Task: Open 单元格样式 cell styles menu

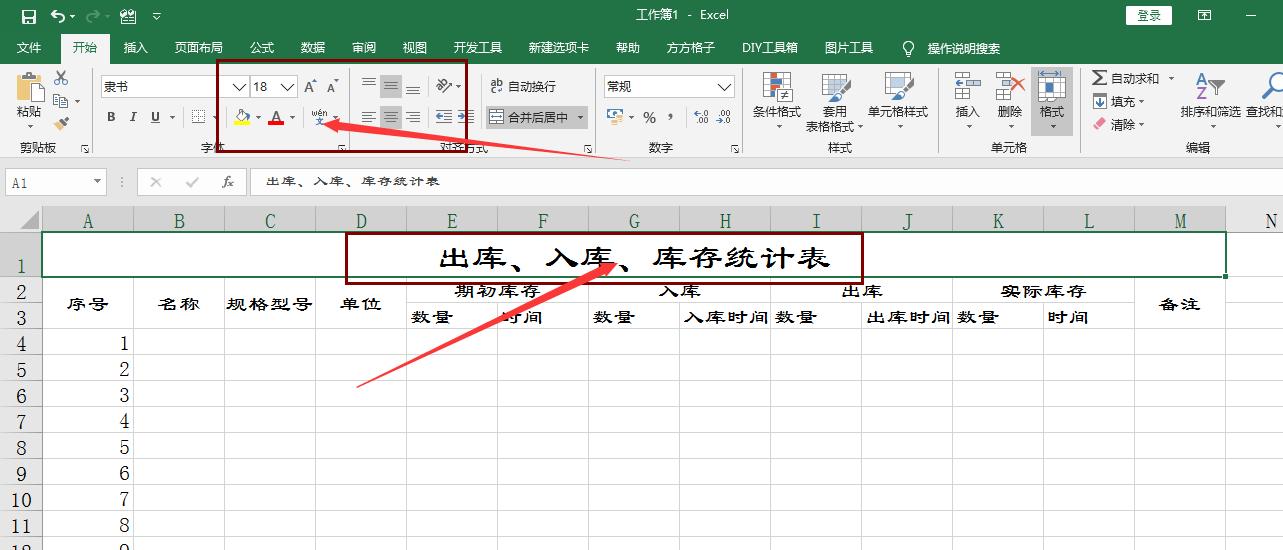Action: point(898,102)
